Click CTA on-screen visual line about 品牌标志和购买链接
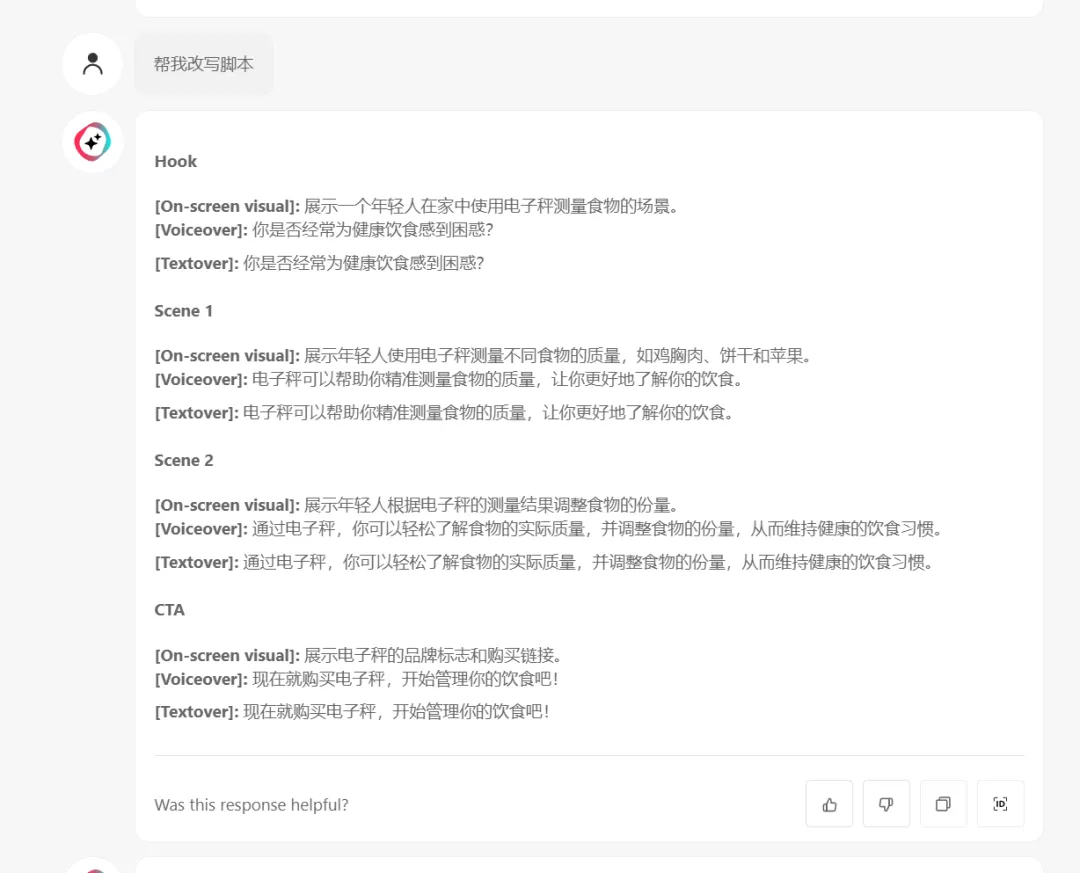Viewport: 1080px width, 873px height. click(x=358, y=655)
